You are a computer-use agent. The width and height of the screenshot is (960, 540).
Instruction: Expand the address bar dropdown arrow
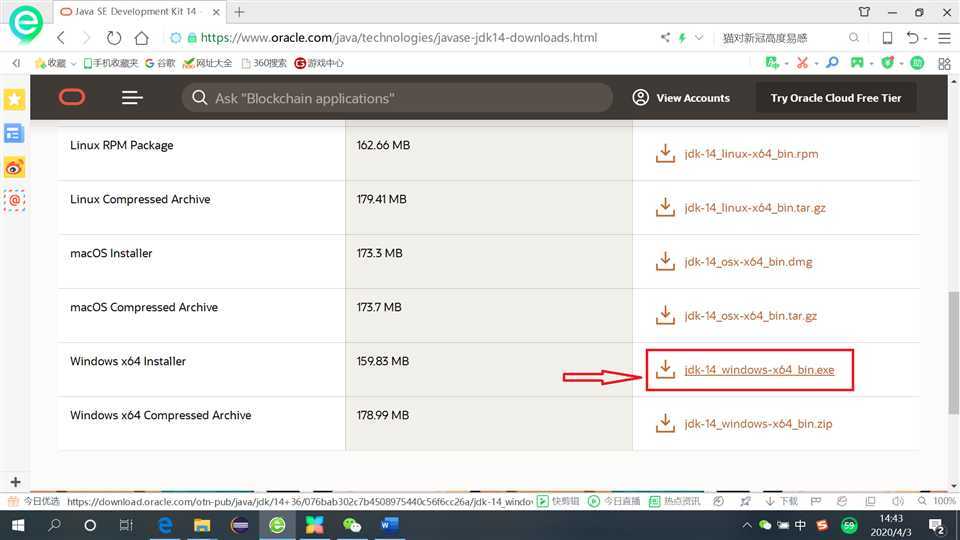pyautogui.click(x=699, y=37)
